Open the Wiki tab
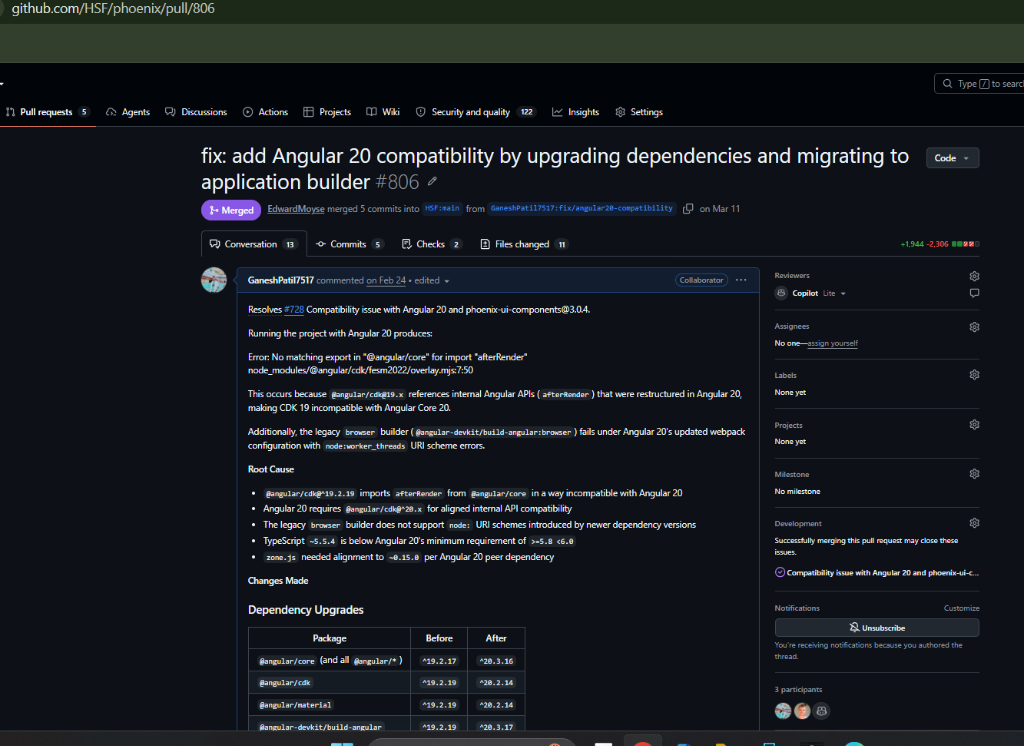The width and height of the screenshot is (1024, 746). point(383,112)
